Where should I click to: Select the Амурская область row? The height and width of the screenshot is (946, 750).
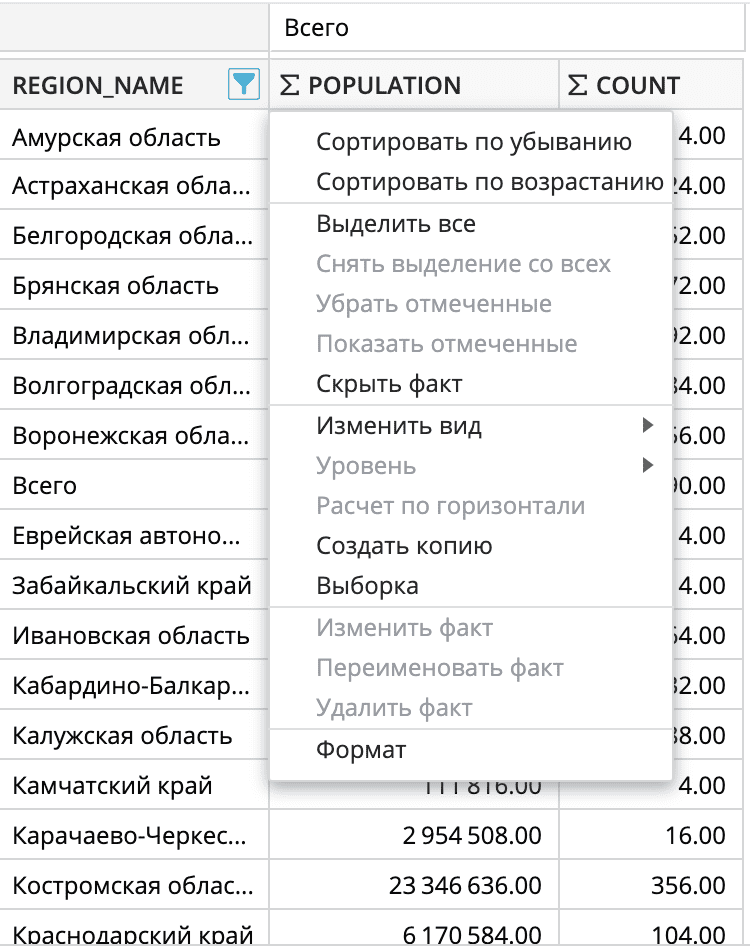pos(116,137)
